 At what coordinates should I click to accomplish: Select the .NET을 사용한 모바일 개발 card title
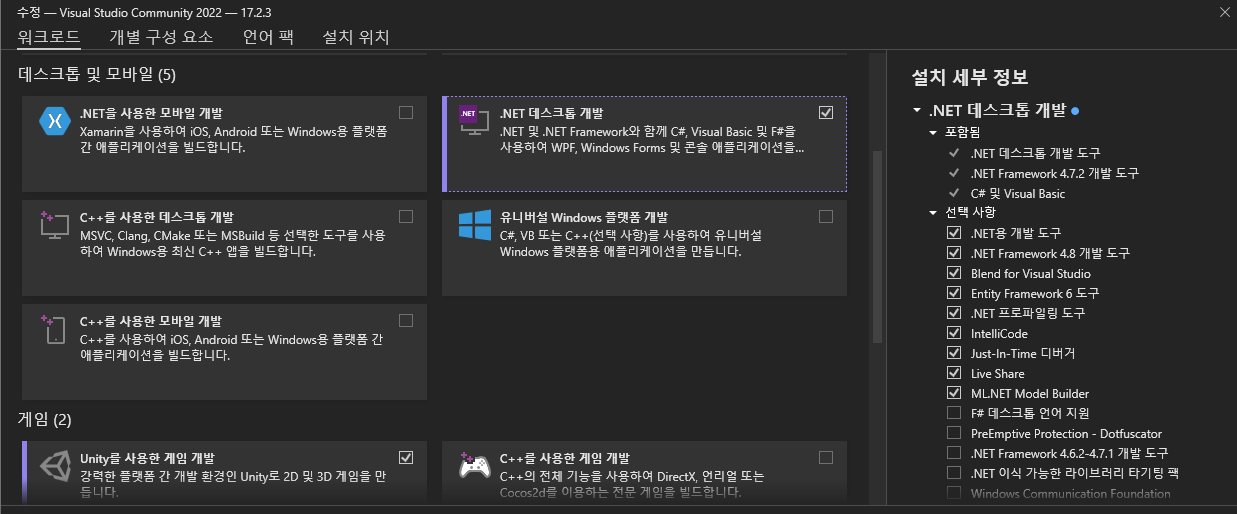(x=151, y=113)
